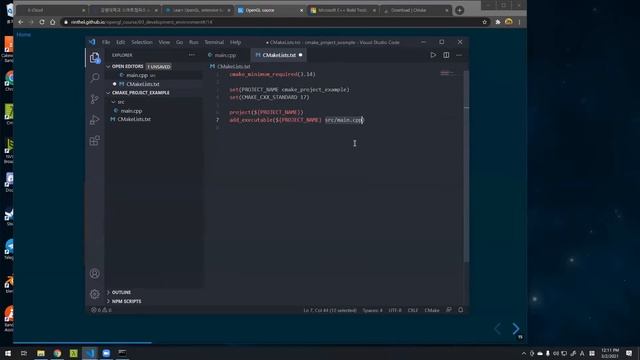640x360 pixels.
Task: Open the Edit menu in VS Code
Action: click(x=120, y=42)
